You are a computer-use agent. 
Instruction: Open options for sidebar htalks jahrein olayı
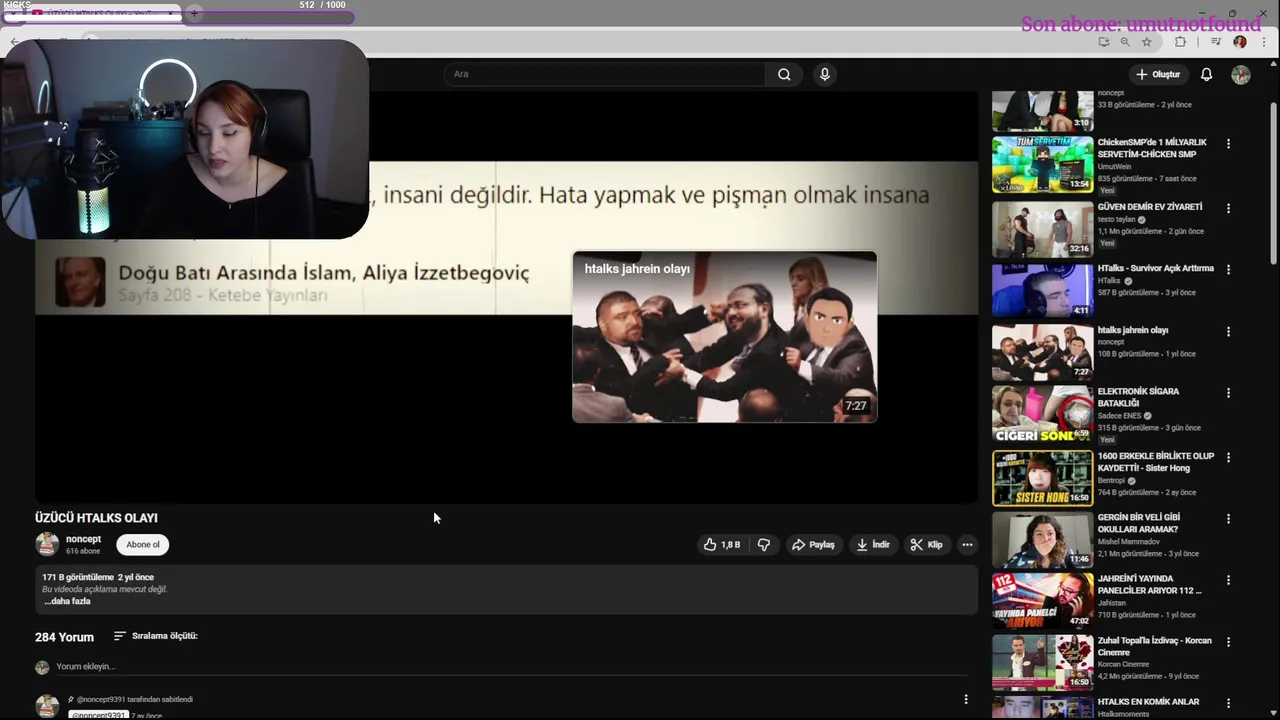(x=1228, y=331)
